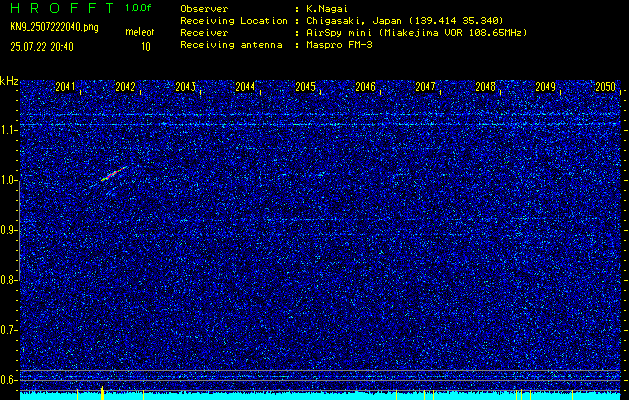The image size is (629, 400).
Task: Select the 2050 time tick label
Action: [605, 87]
